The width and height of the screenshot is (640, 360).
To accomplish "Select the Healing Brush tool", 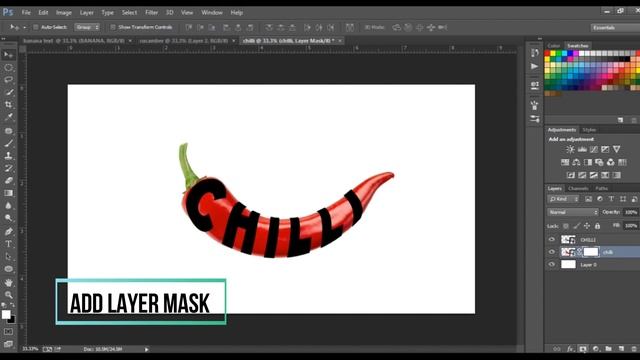I will pos(8,131).
